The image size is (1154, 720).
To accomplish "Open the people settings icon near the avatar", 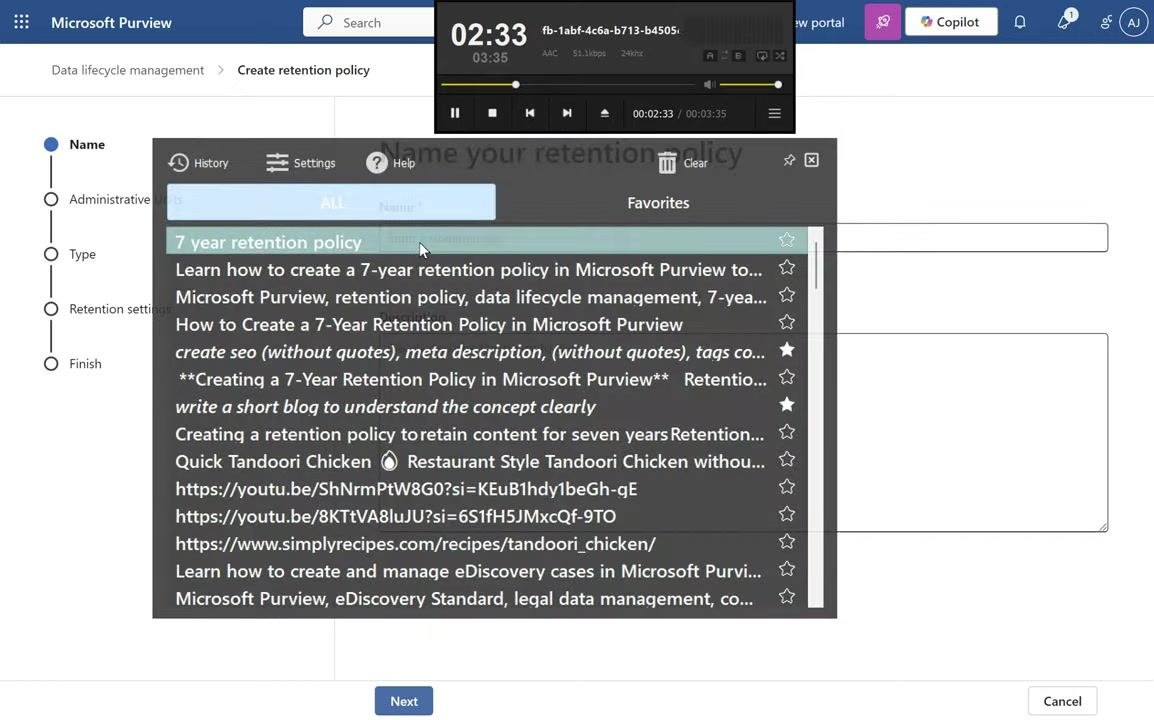I will pos(1105,22).
